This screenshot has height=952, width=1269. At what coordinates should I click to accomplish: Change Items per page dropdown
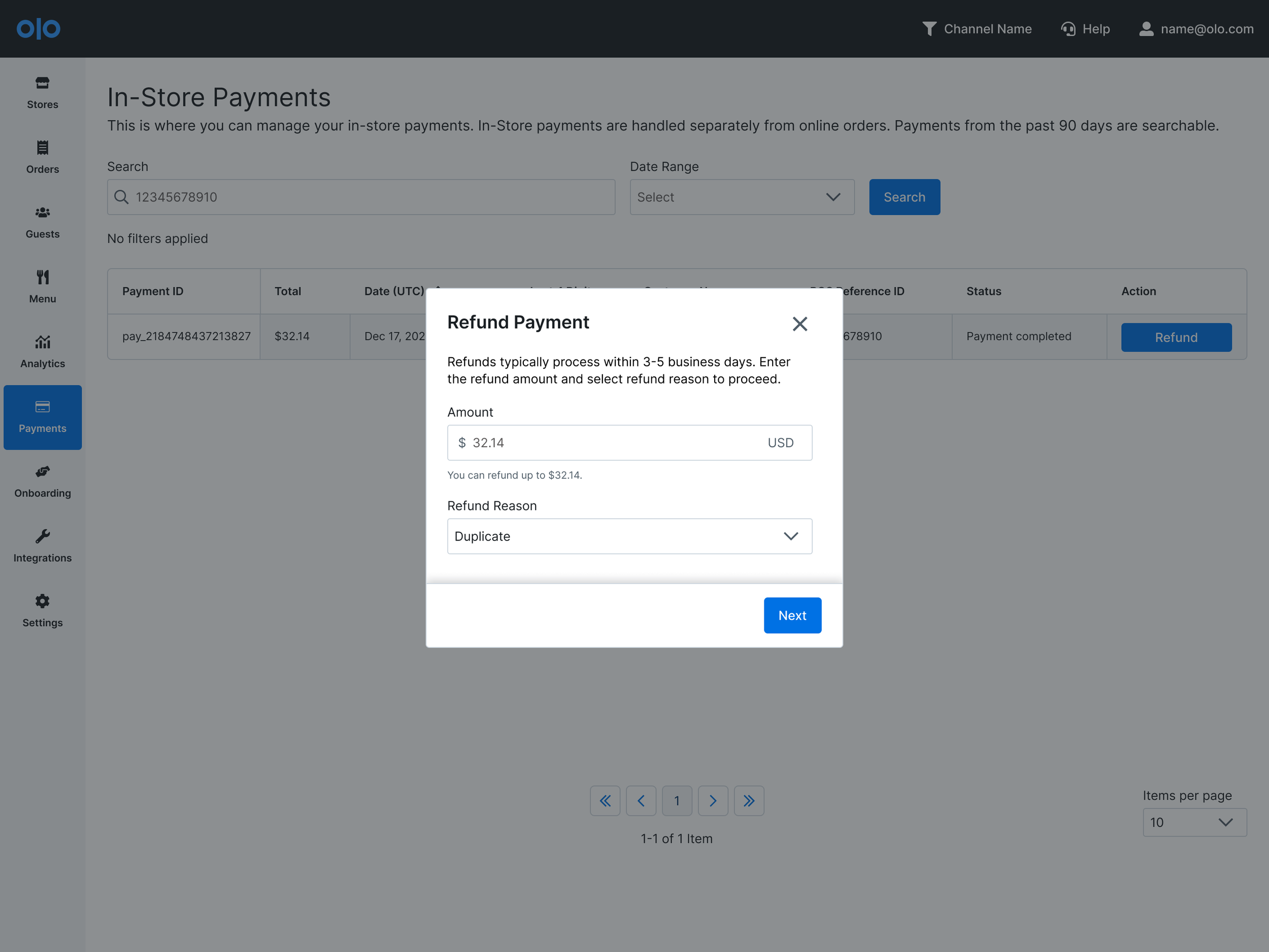point(1194,823)
